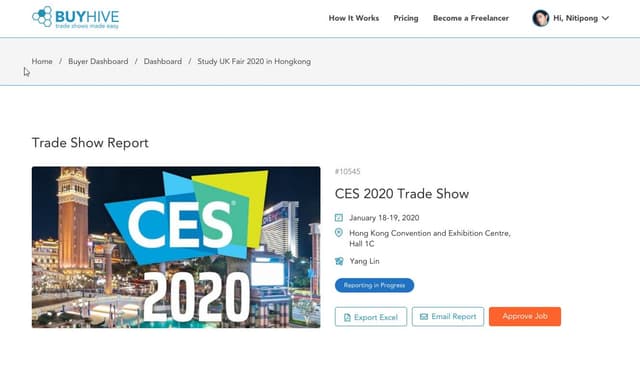Viewport: 640px width, 369px height.
Task: Click the envelope icon in Email Report
Action: (424, 317)
